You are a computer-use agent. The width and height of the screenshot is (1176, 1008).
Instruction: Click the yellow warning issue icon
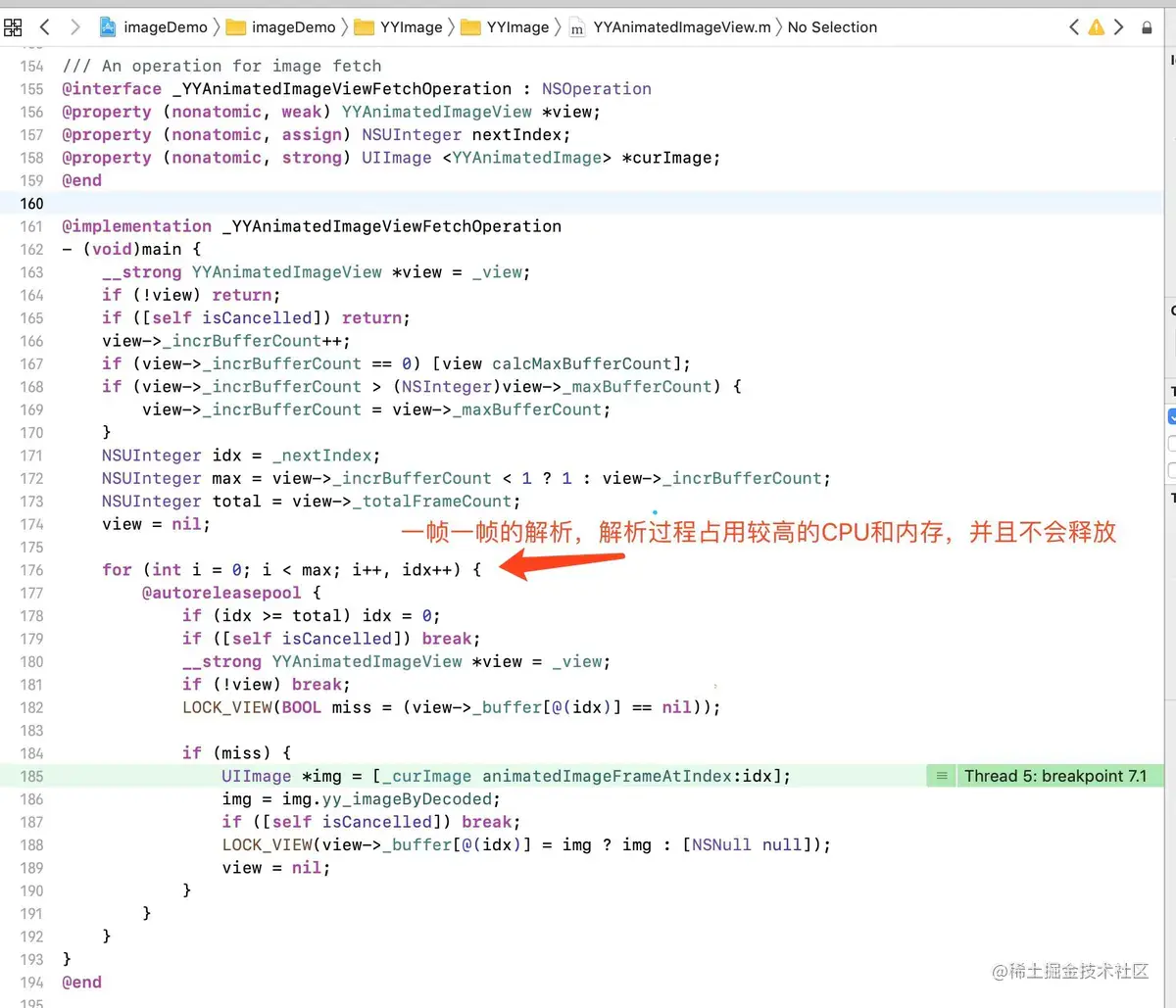coord(1096,27)
